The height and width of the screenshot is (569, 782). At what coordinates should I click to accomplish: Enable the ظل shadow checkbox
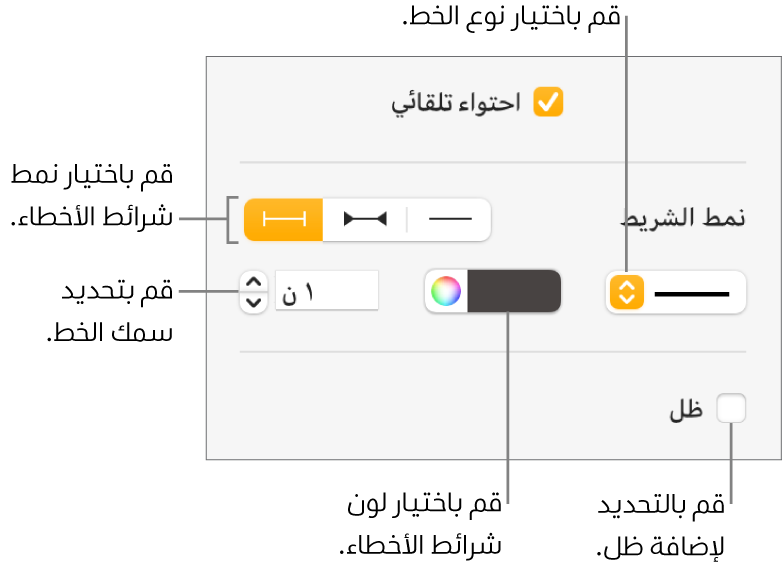tap(732, 409)
